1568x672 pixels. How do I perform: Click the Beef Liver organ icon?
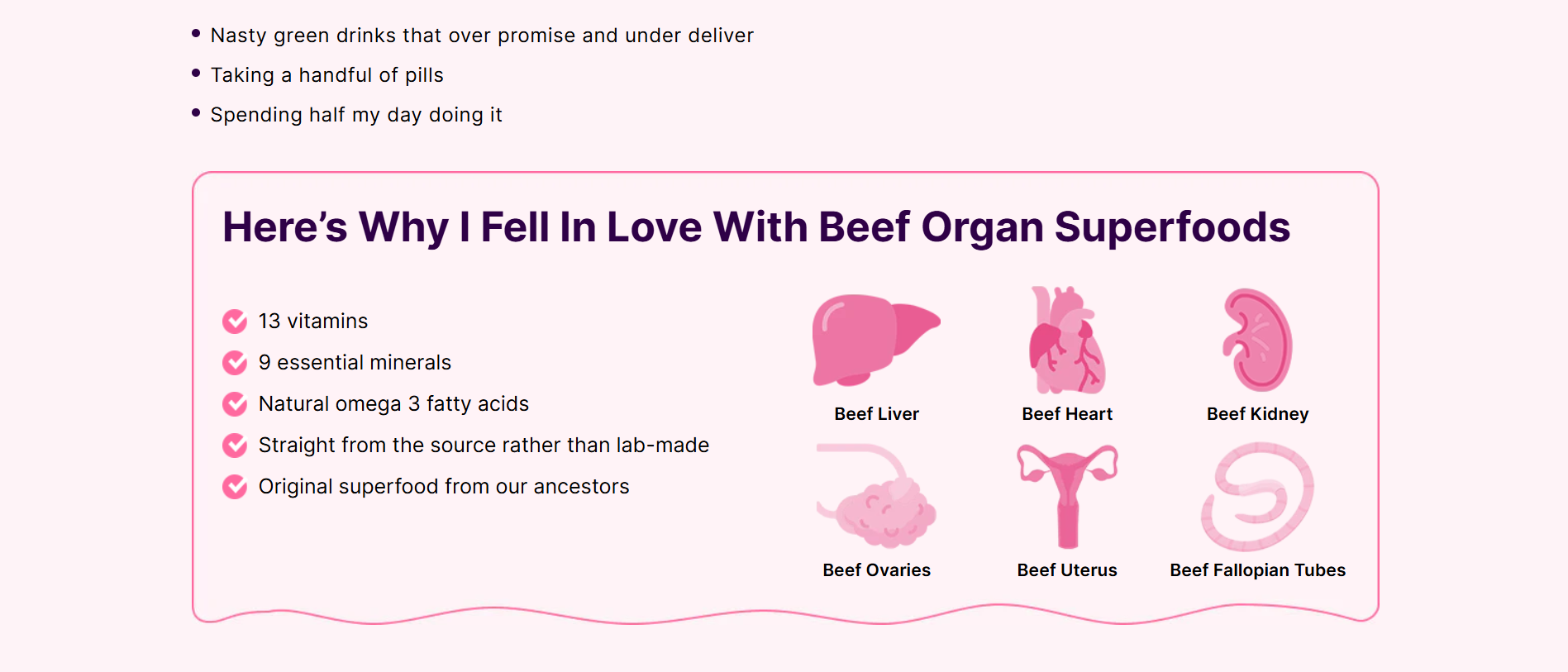876,340
